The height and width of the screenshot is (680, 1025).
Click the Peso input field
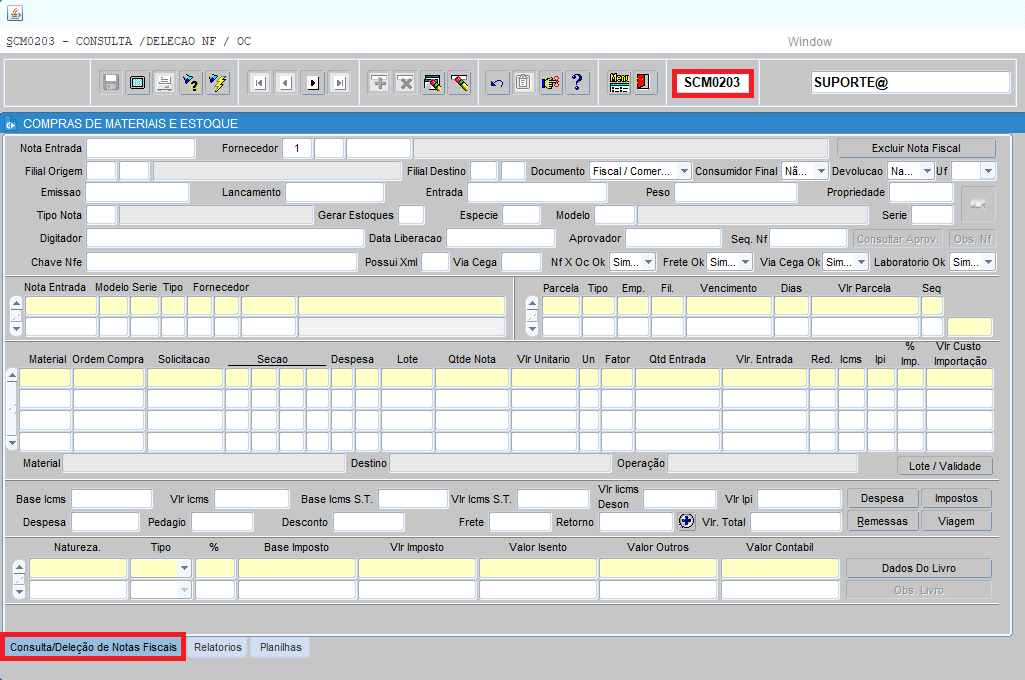pyautogui.click(x=735, y=192)
